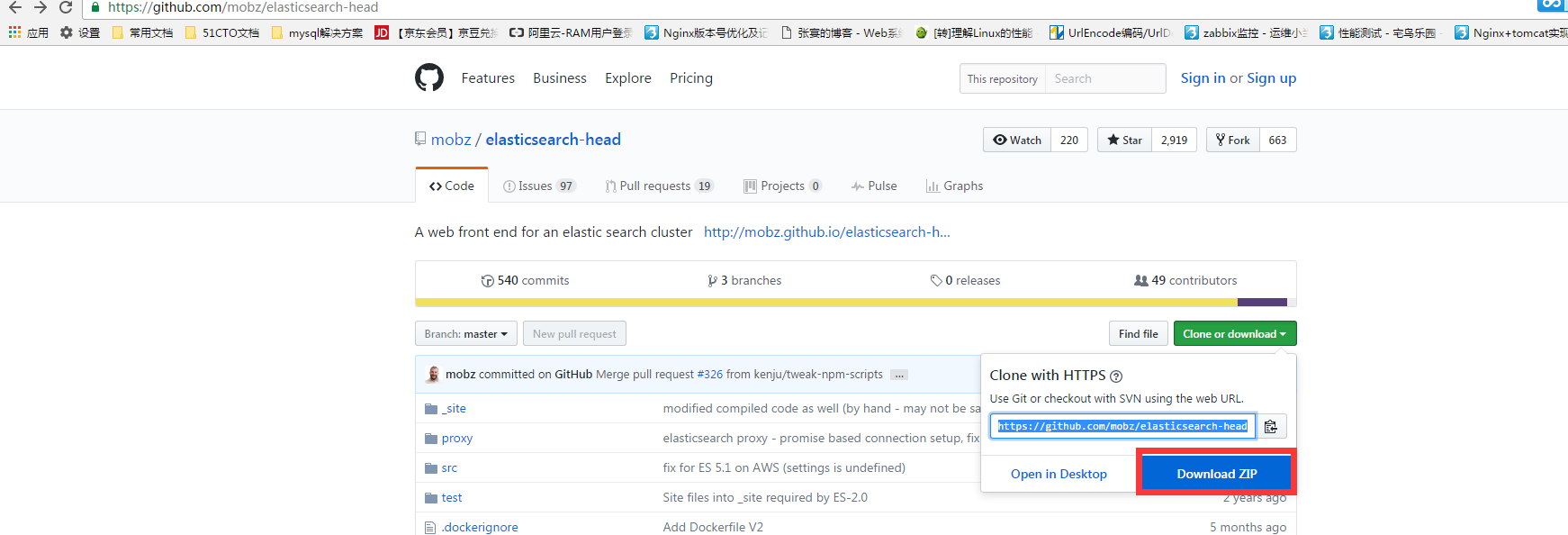
Task: Click the .dockerignore file icon
Action: (x=430, y=528)
